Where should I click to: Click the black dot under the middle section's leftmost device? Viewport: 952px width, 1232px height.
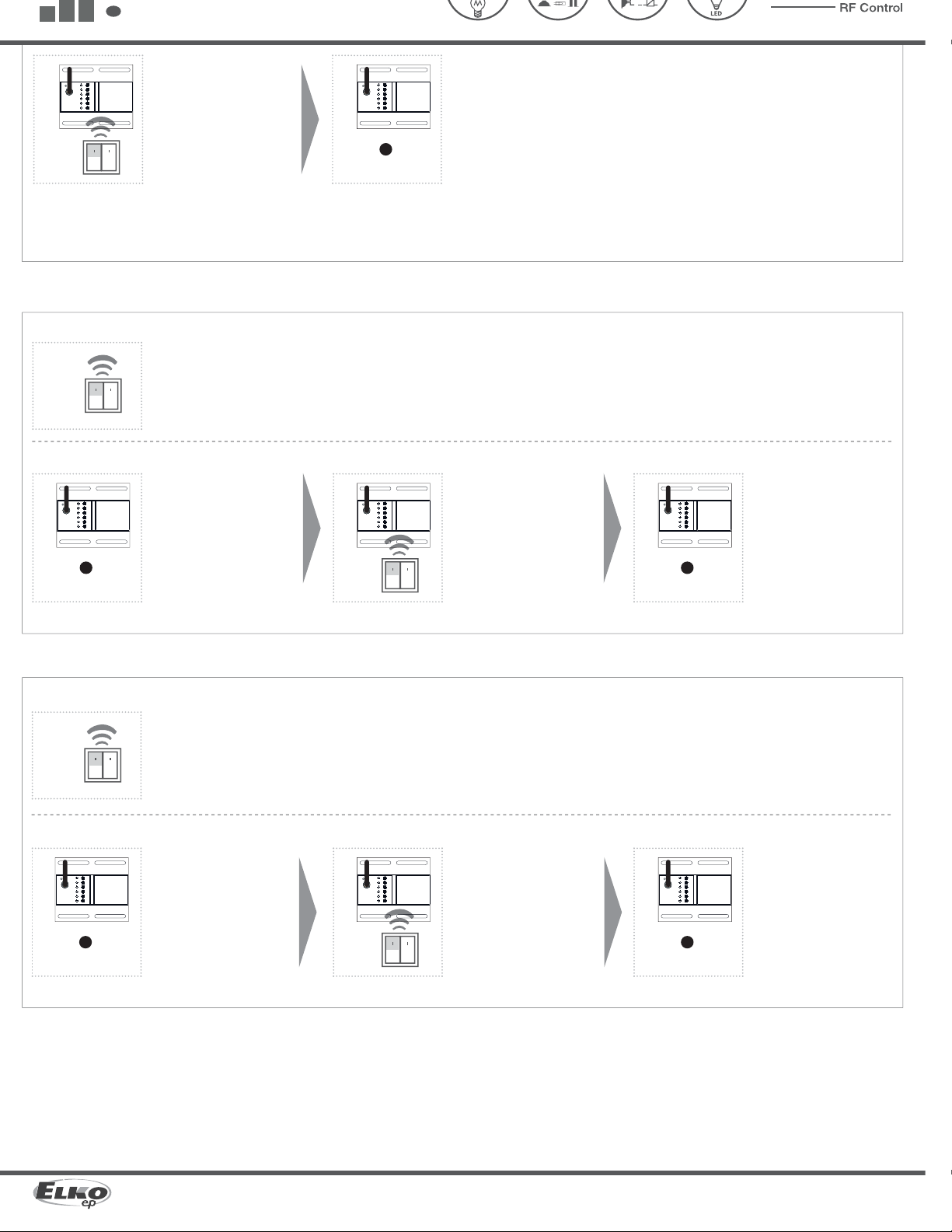pyautogui.click(x=86, y=567)
